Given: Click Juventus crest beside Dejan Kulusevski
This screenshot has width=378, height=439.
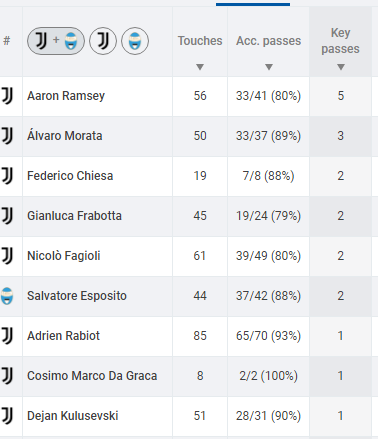Looking at the screenshot, I should tap(7, 416).
